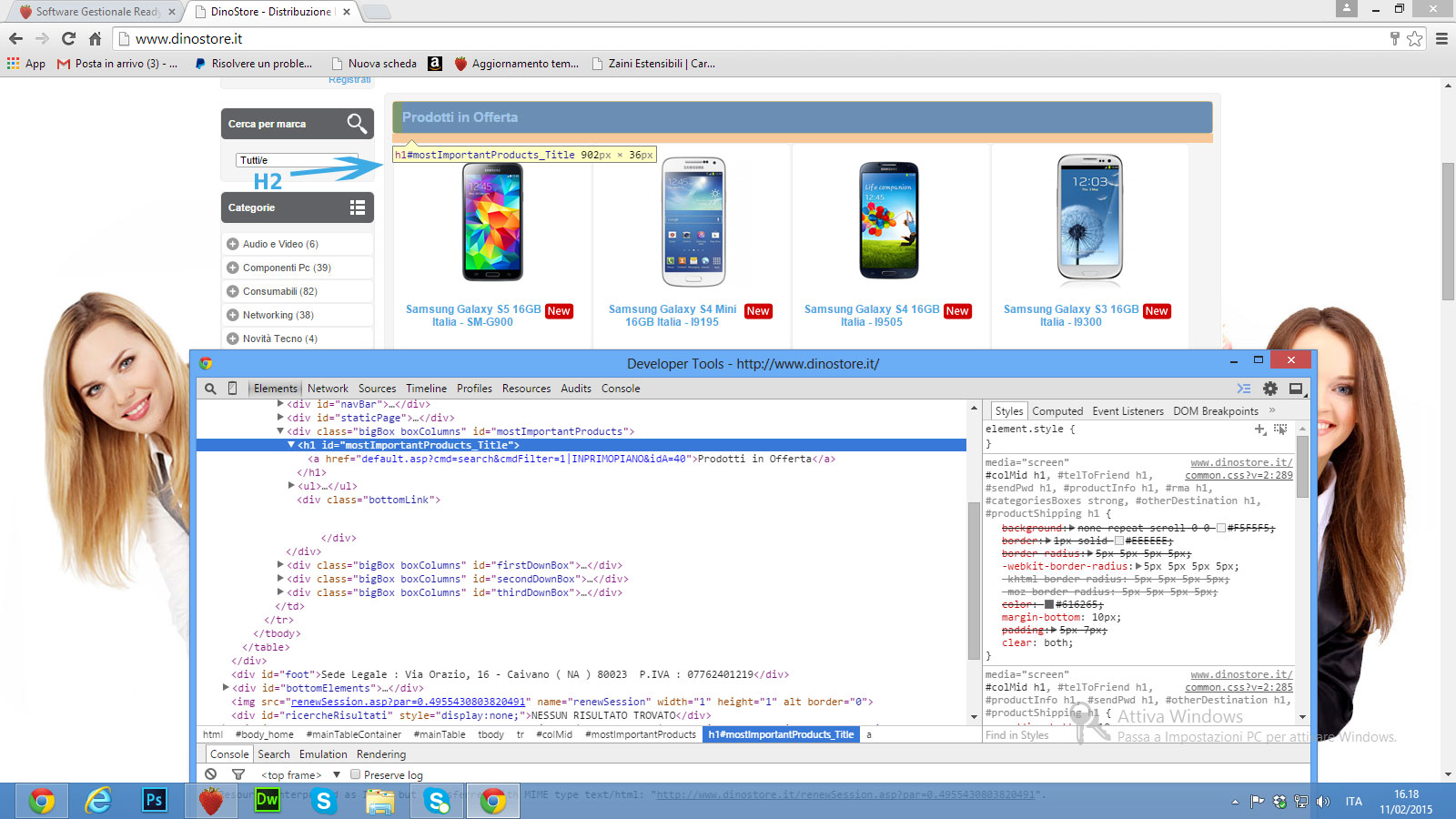Click the Samsung Galaxy S4 16GB thumbnail
Viewport: 1456px width, 819px height.
pos(889,220)
